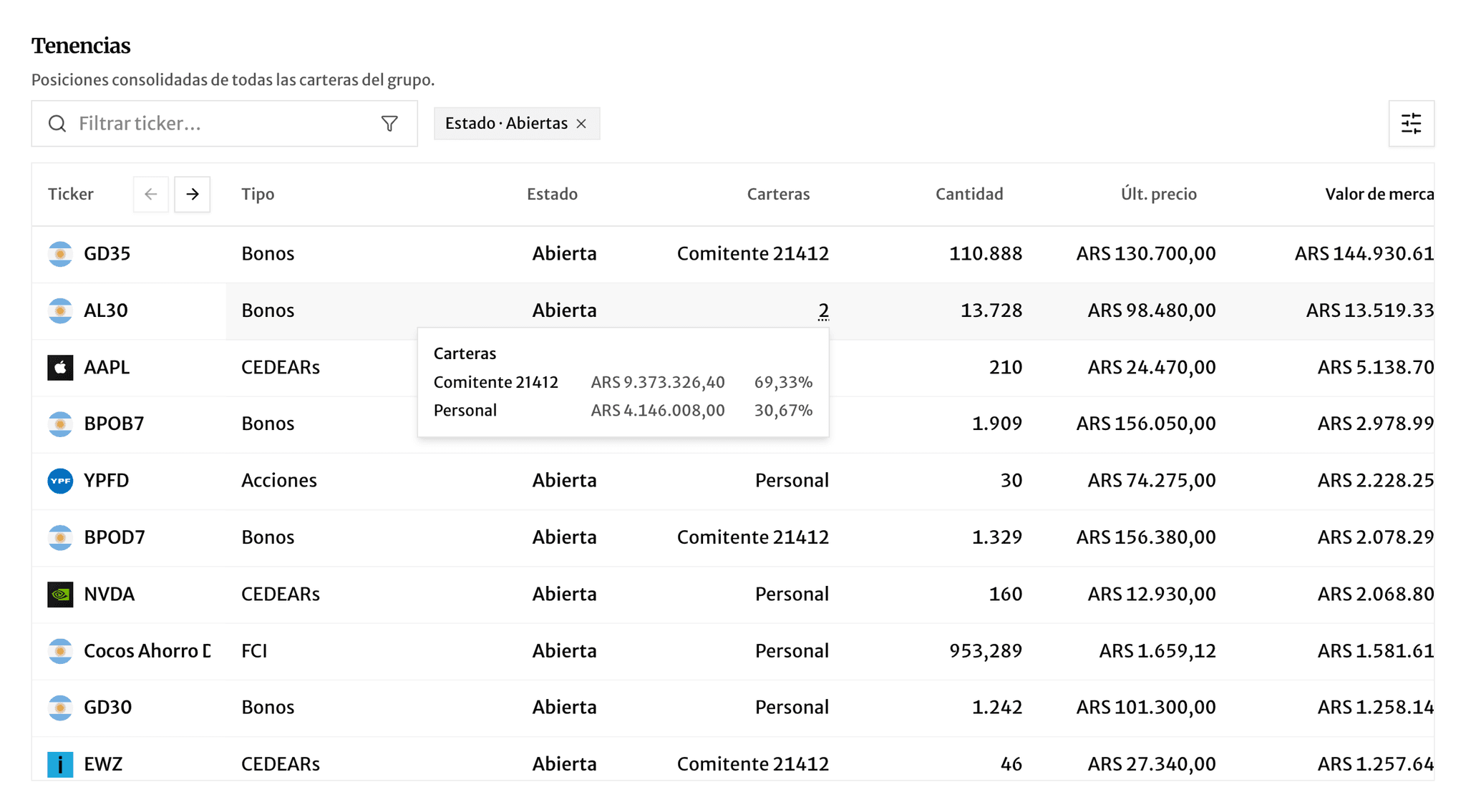The height and width of the screenshot is (812, 1466).
Task: Sort by the Carteras column header
Action: pyautogui.click(x=778, y=194)
